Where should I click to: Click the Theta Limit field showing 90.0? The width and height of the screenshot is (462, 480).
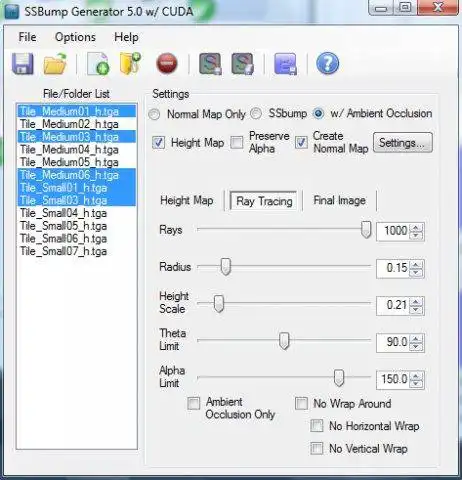pyautogui.click(x=394, y=343)
